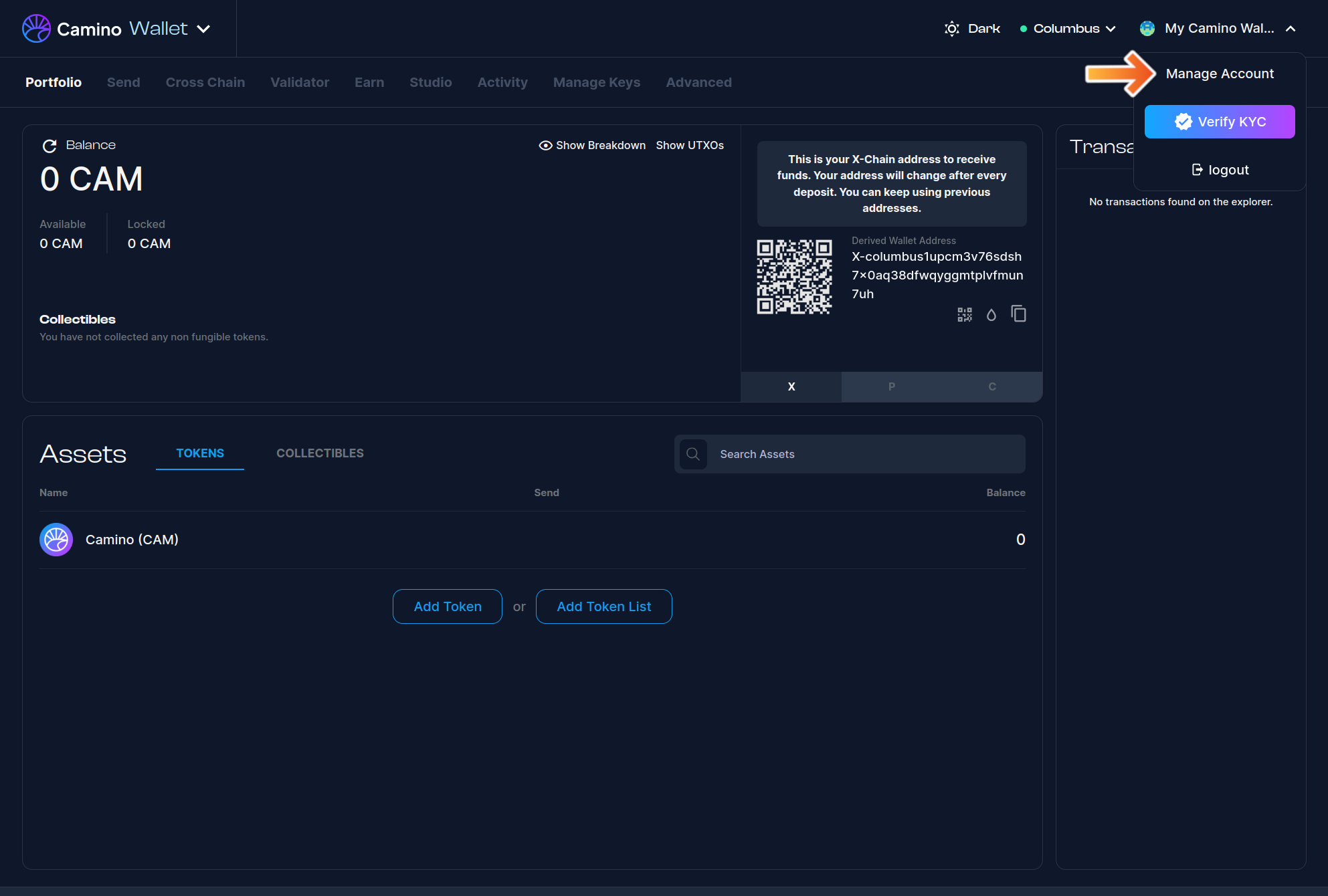The image size is (1328, 896).
Task: Click the Camino (CAM) token logo
Action: pyautogui.click(x=56, y=540)
